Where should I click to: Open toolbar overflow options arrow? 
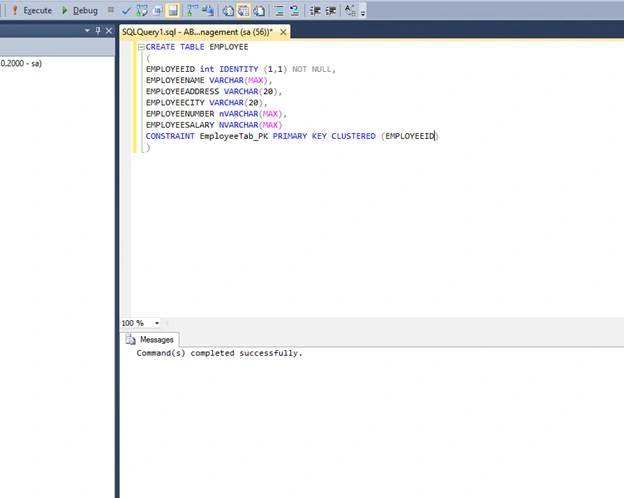[363, 12]
